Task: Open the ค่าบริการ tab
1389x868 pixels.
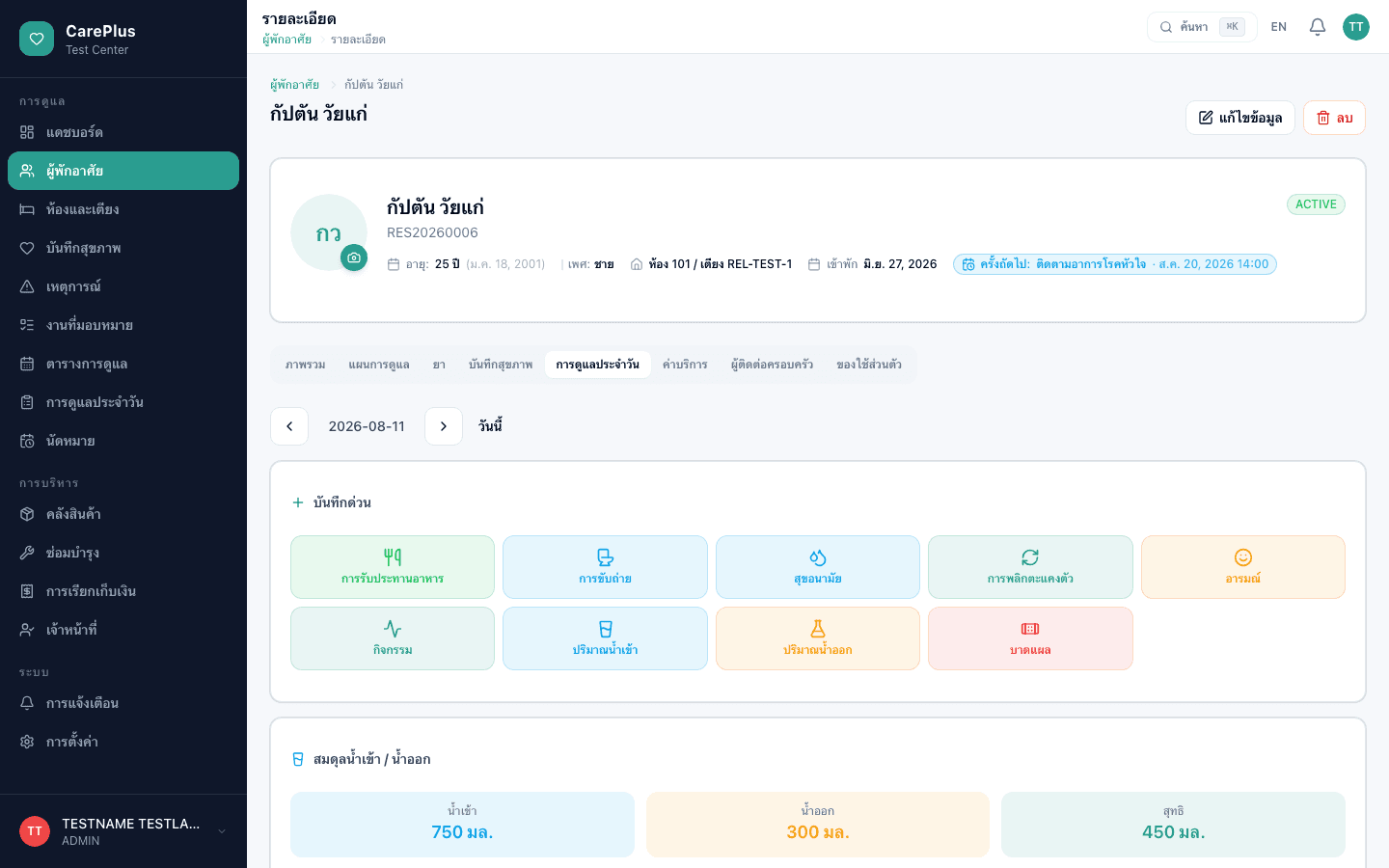Action: pyautogui.click(x=685, y=365)
